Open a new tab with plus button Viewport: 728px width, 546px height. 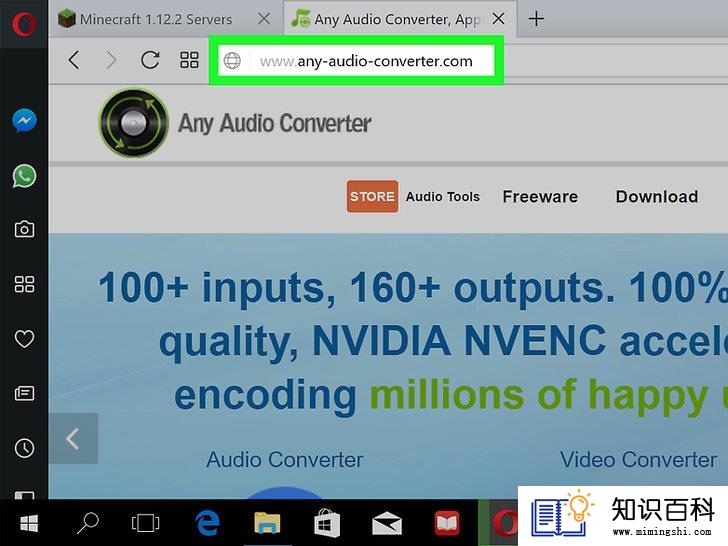click(536, 19)
